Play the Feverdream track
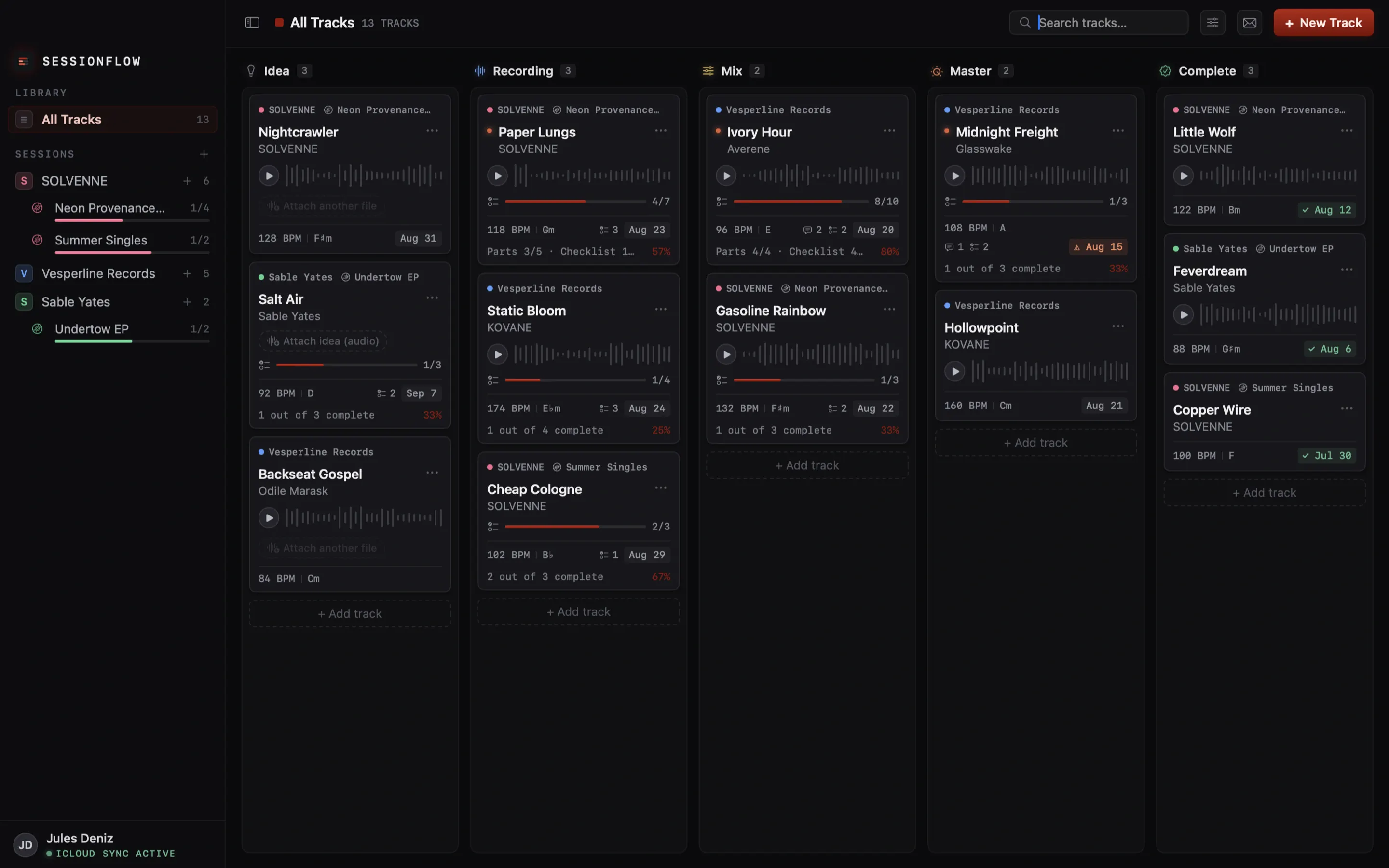 (1183, 314)
